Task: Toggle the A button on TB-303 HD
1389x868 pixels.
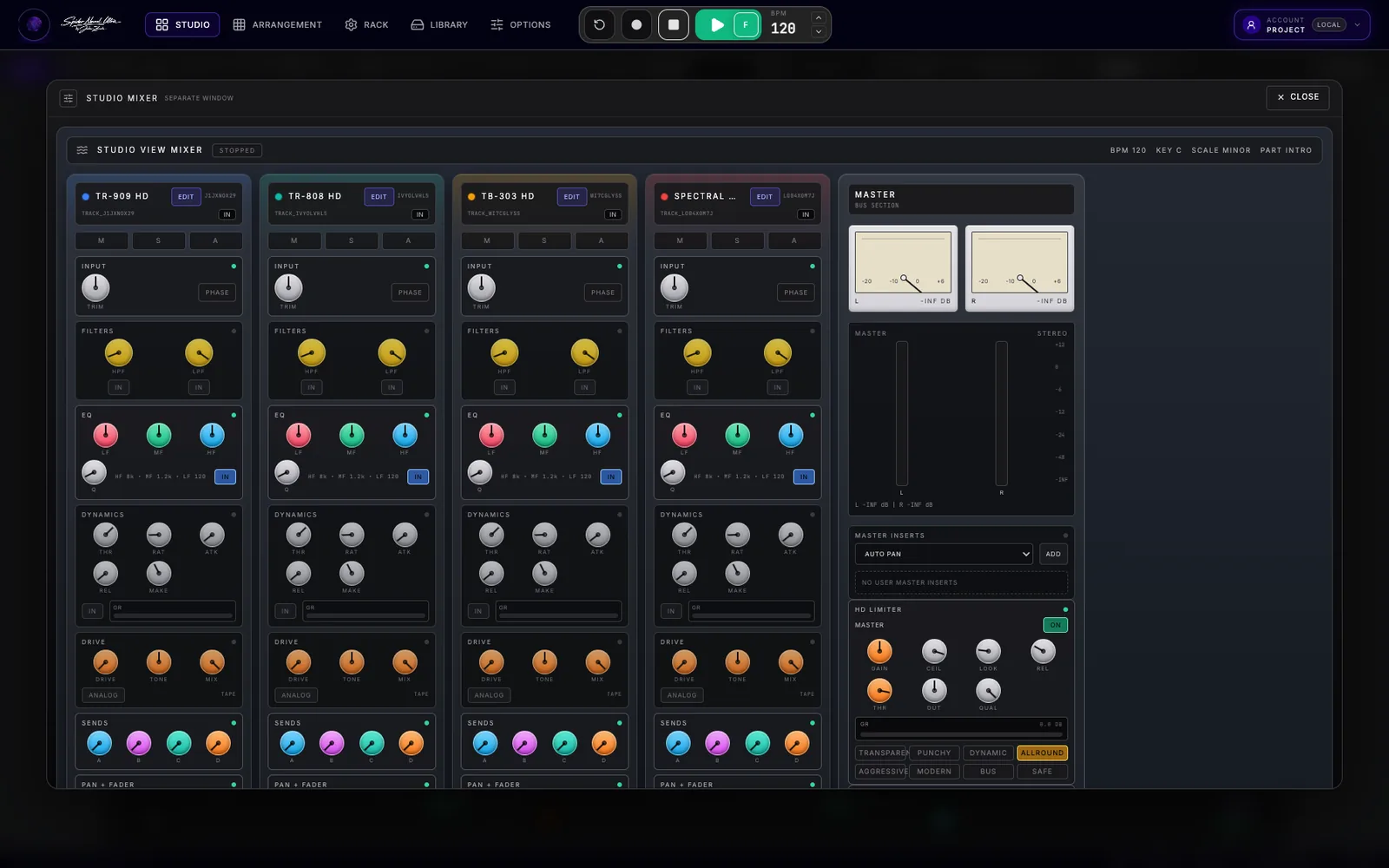Action: point(601,240)
